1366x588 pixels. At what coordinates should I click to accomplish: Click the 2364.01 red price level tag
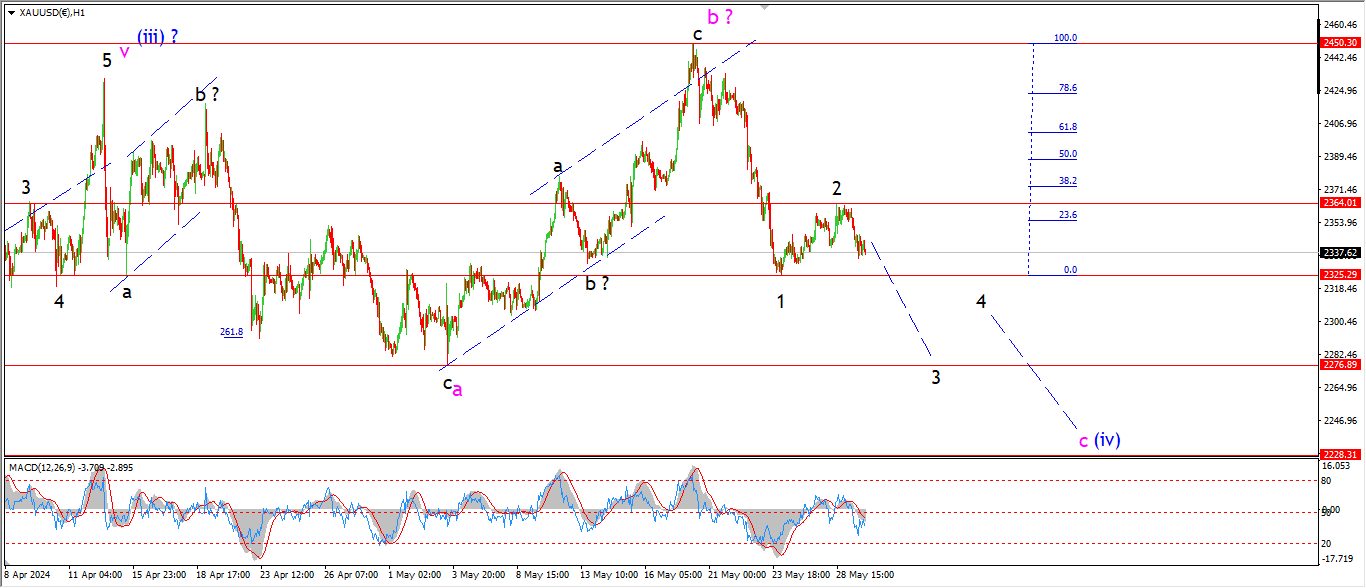click(1339, 203)
